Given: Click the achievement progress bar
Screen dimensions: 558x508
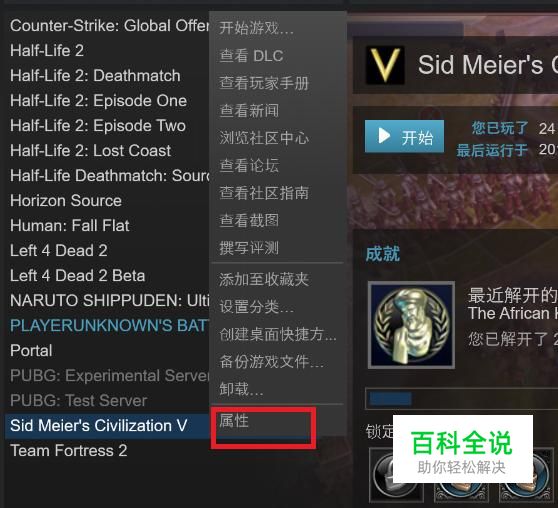Looking at the screenshot, I should pyautogui.click(x=462, y=399).
